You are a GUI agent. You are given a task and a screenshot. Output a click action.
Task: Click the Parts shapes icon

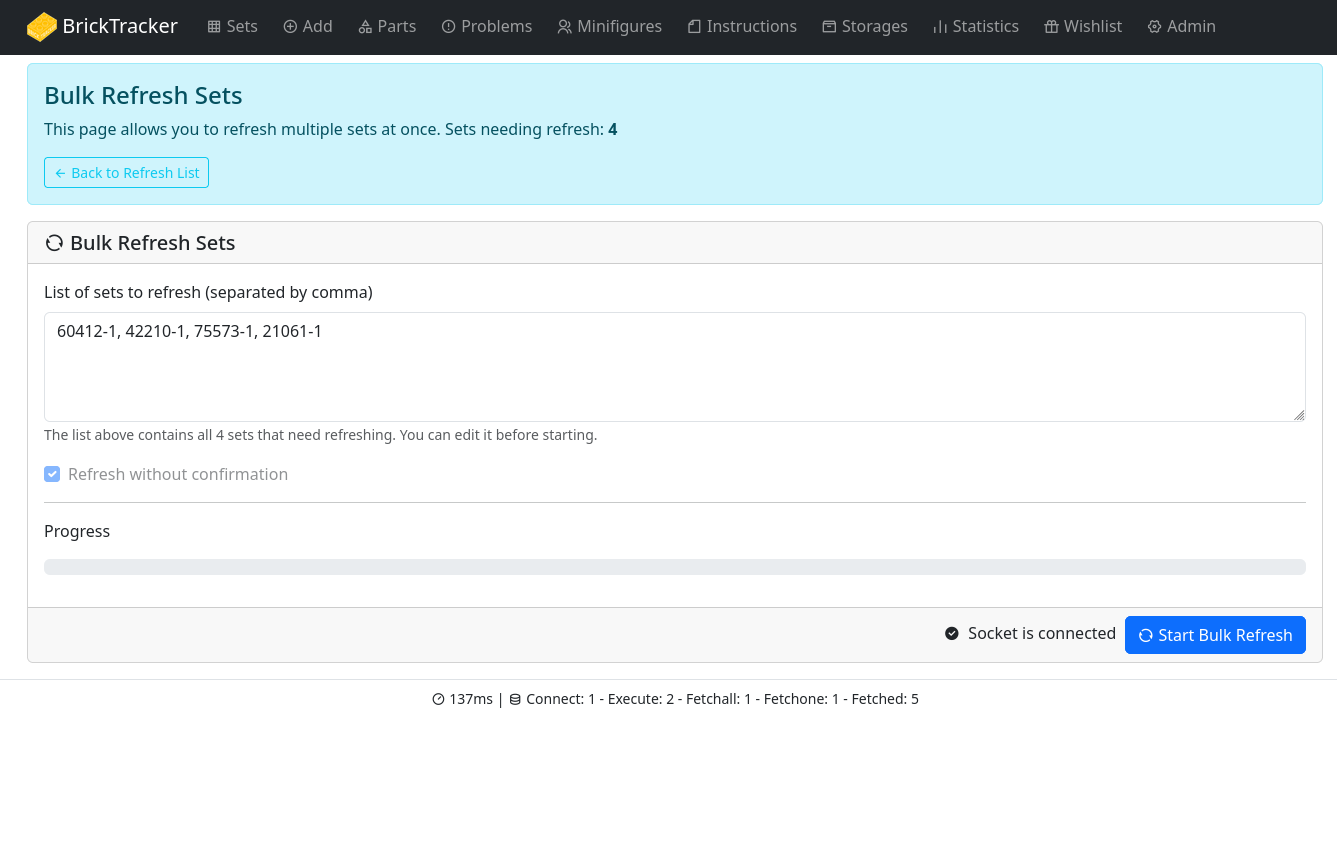[365, 27]
